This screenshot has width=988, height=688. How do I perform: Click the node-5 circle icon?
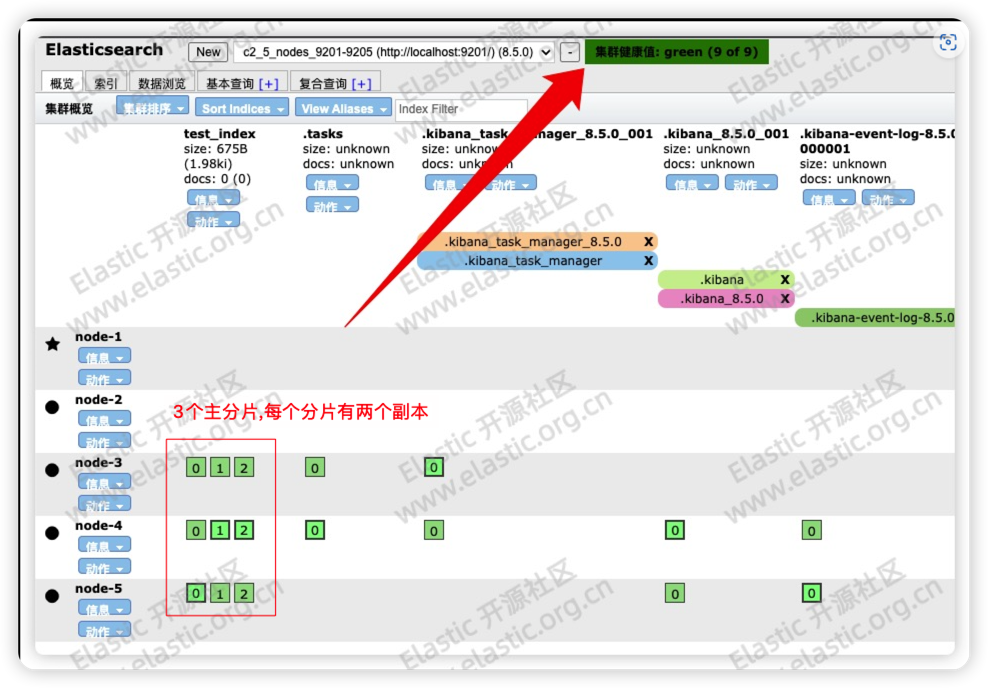click(52, 596)
